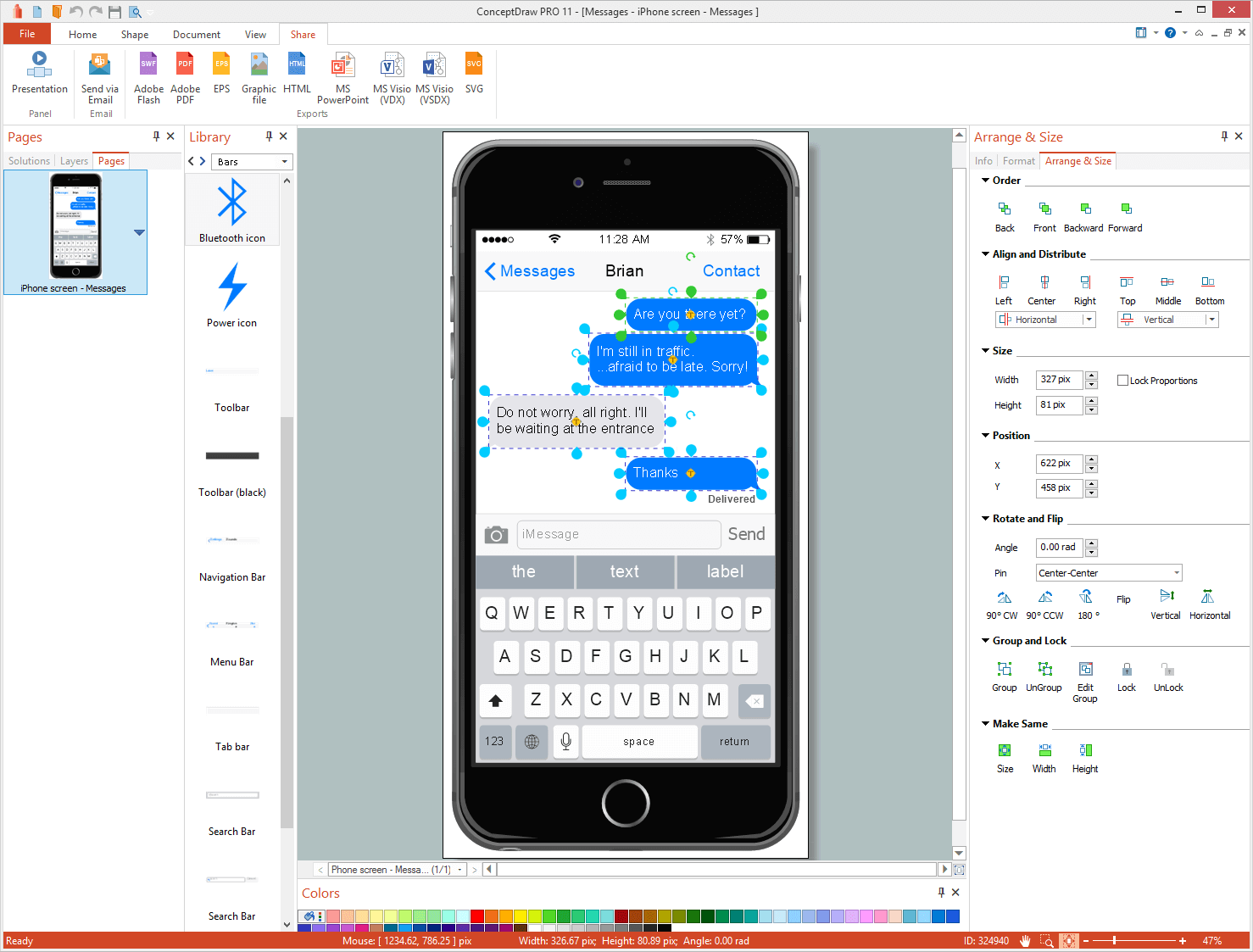Export to HTML
The width and height of the screenshot is (1253, 952).
297,73
